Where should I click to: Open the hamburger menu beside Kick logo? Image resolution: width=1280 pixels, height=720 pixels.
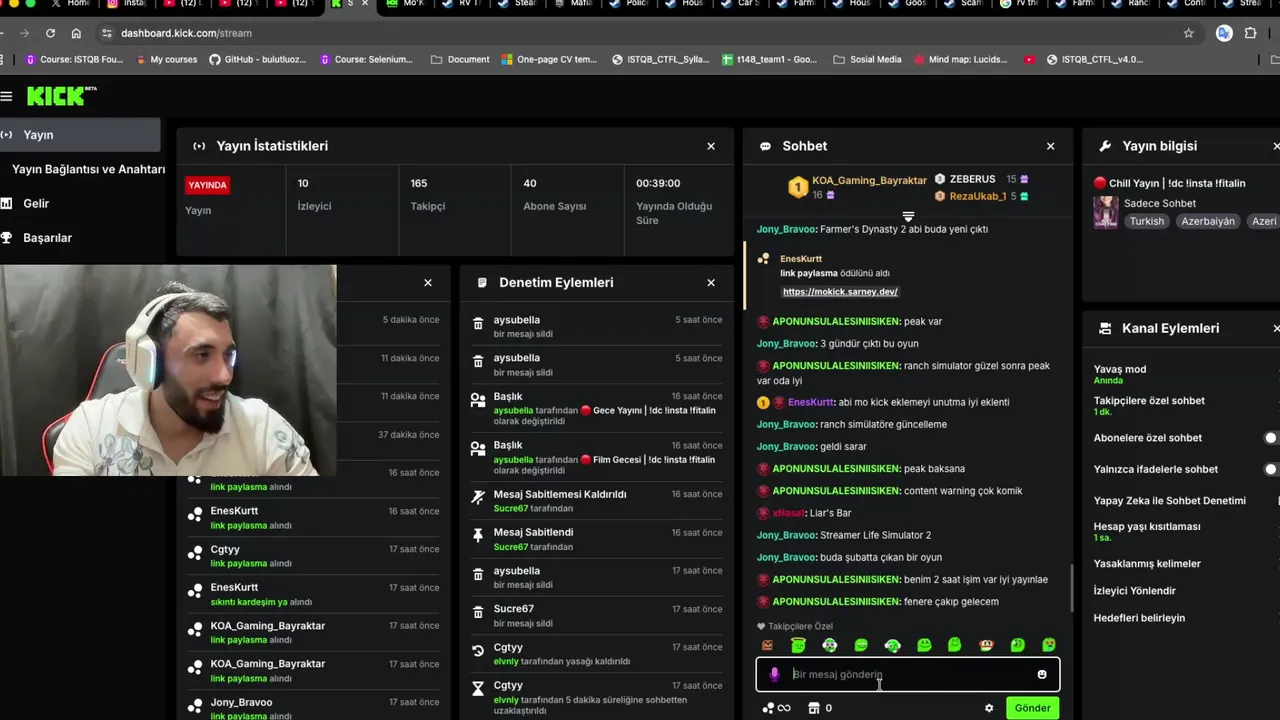[x=7, y=96]
